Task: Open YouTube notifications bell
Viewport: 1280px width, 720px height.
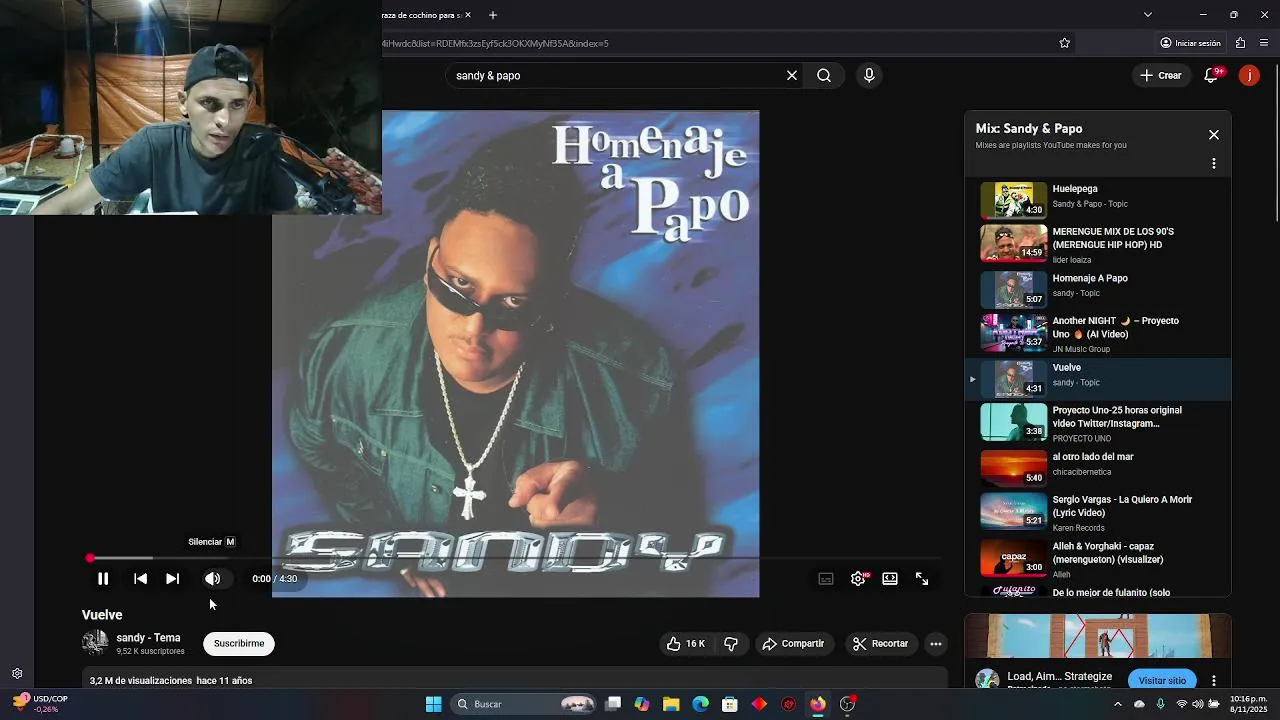Action: [1211, 75]
